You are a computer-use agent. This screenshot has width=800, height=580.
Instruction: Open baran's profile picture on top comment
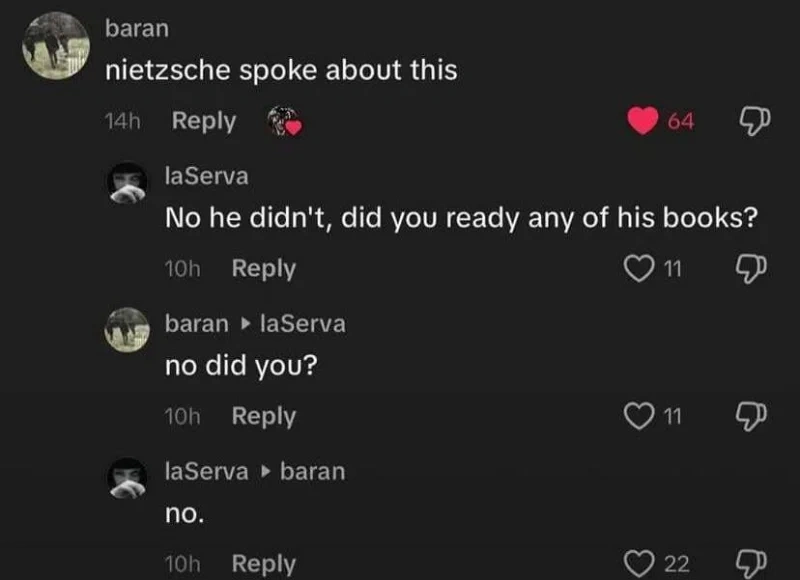pos(55,46)
